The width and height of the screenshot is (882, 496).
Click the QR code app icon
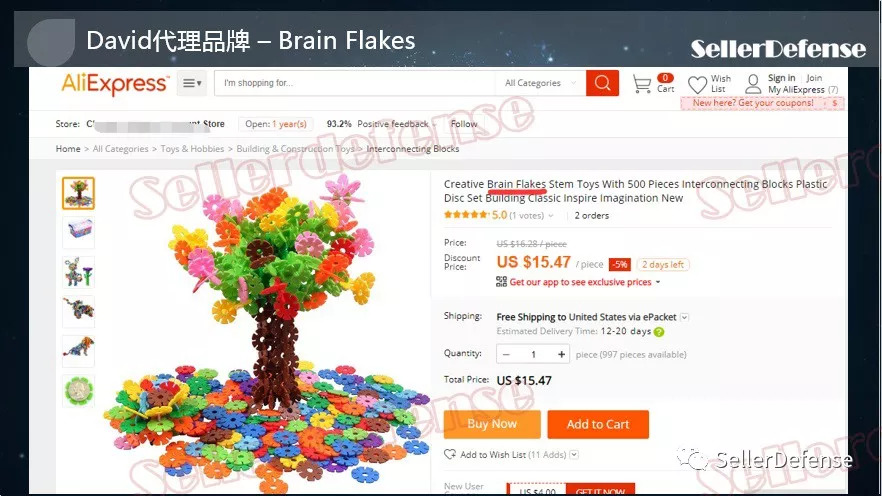point(501,282)
